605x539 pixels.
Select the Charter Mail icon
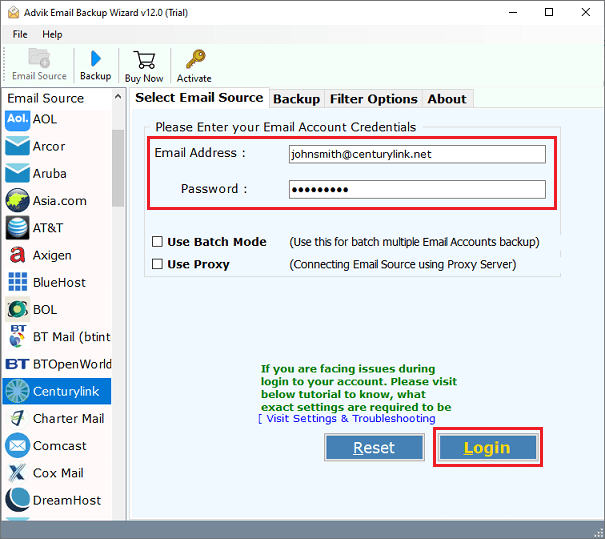pos(17,418)
